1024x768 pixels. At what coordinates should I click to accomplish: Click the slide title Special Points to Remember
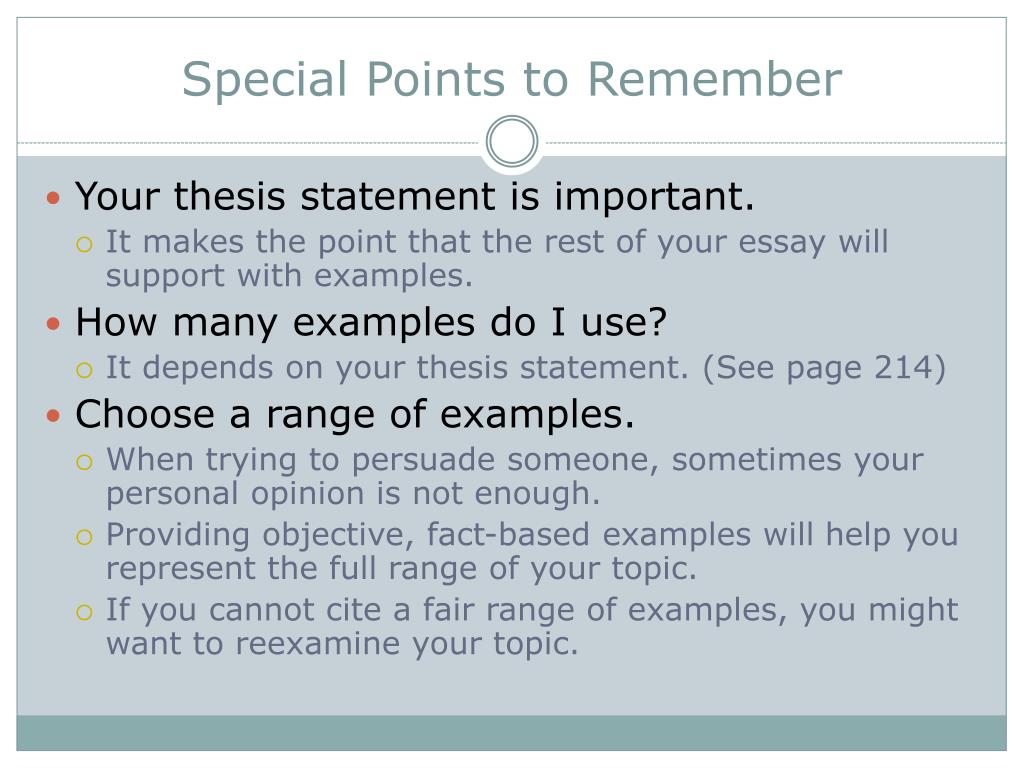point(512,80)
